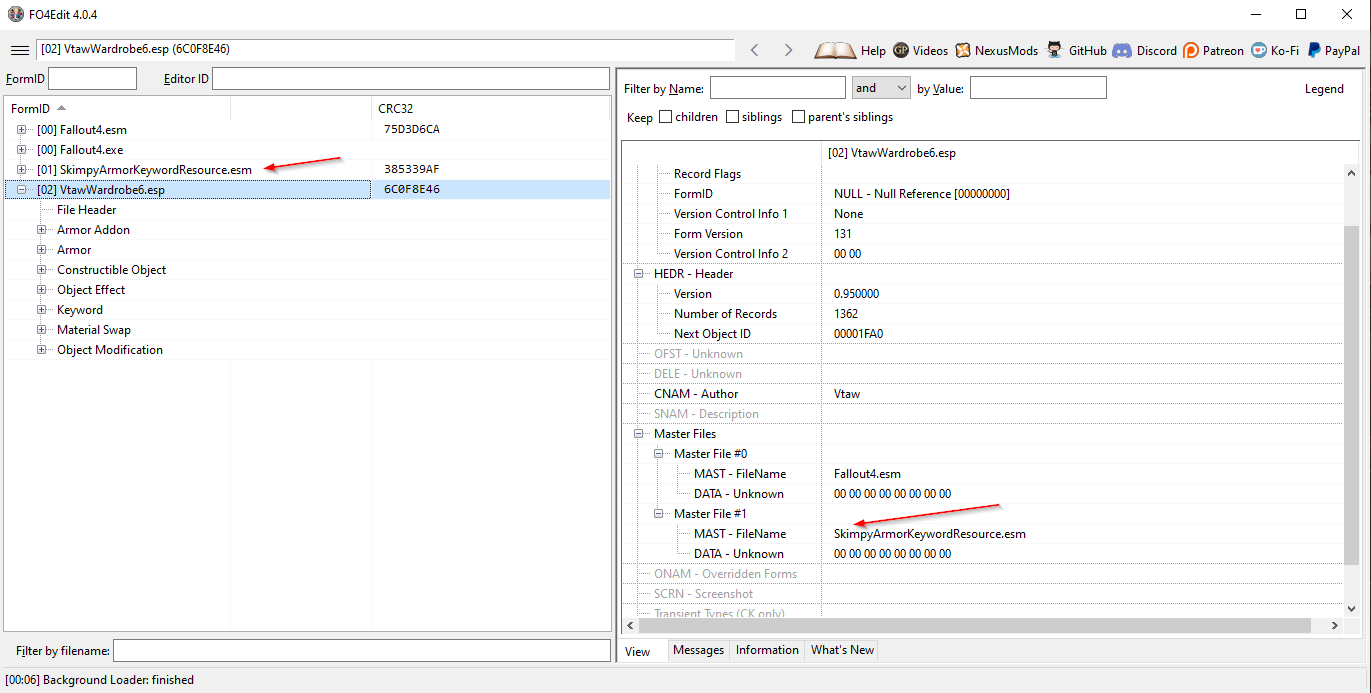Expand the Fallout4.esm tree node

(x=22, y=130)
